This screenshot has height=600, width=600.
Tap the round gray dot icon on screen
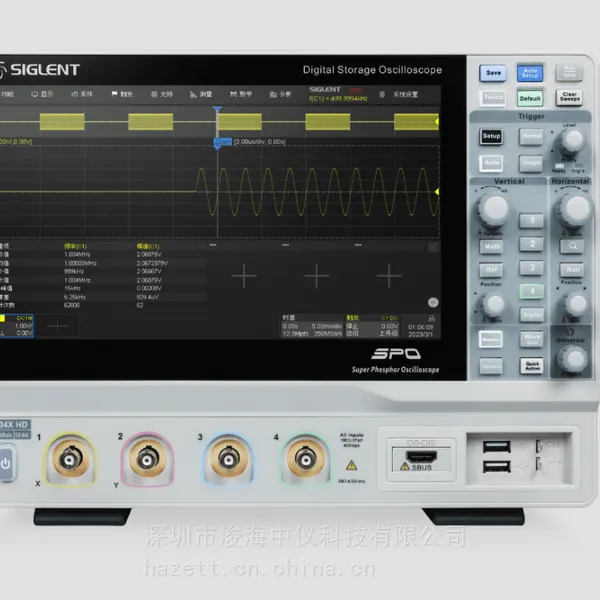coord(433,303)
